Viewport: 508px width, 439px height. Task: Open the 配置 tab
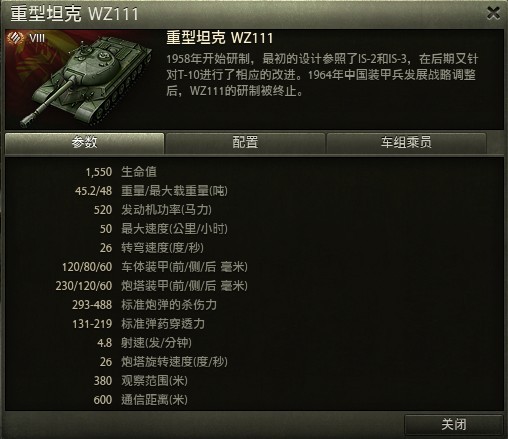click(245, 143)
